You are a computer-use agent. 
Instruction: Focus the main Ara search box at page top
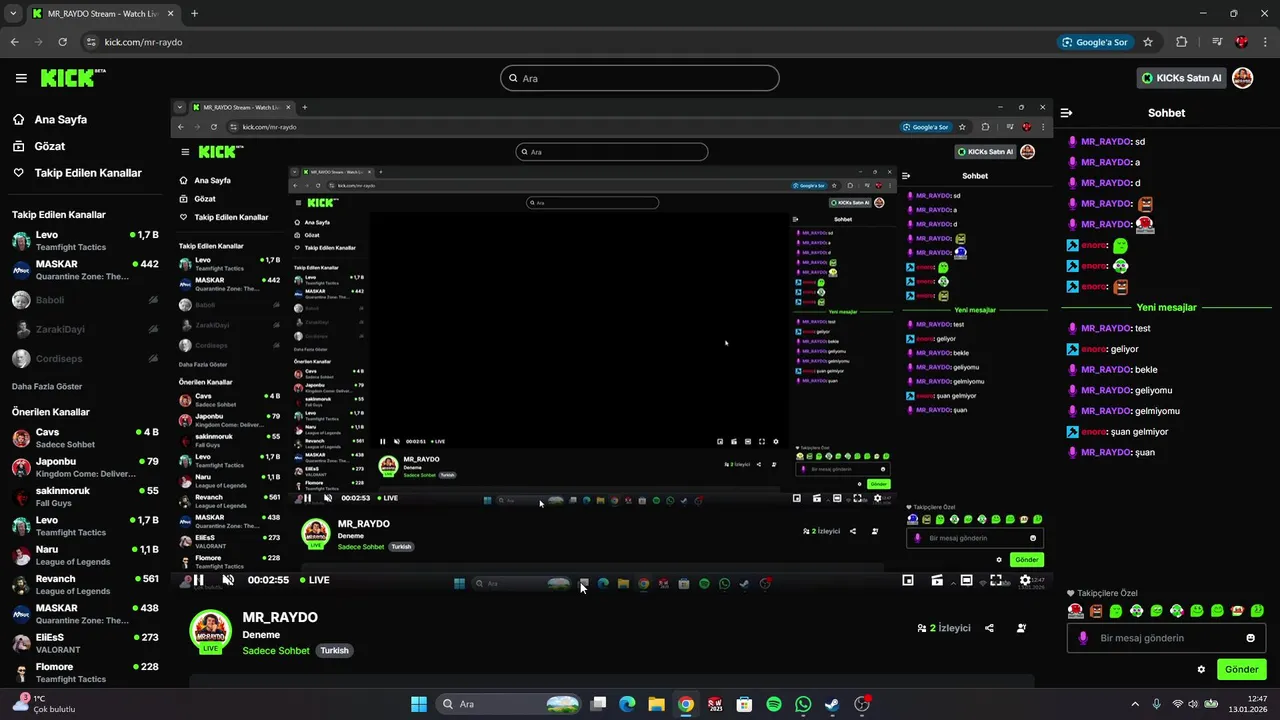pyautogui.click(x=639, y=78)
